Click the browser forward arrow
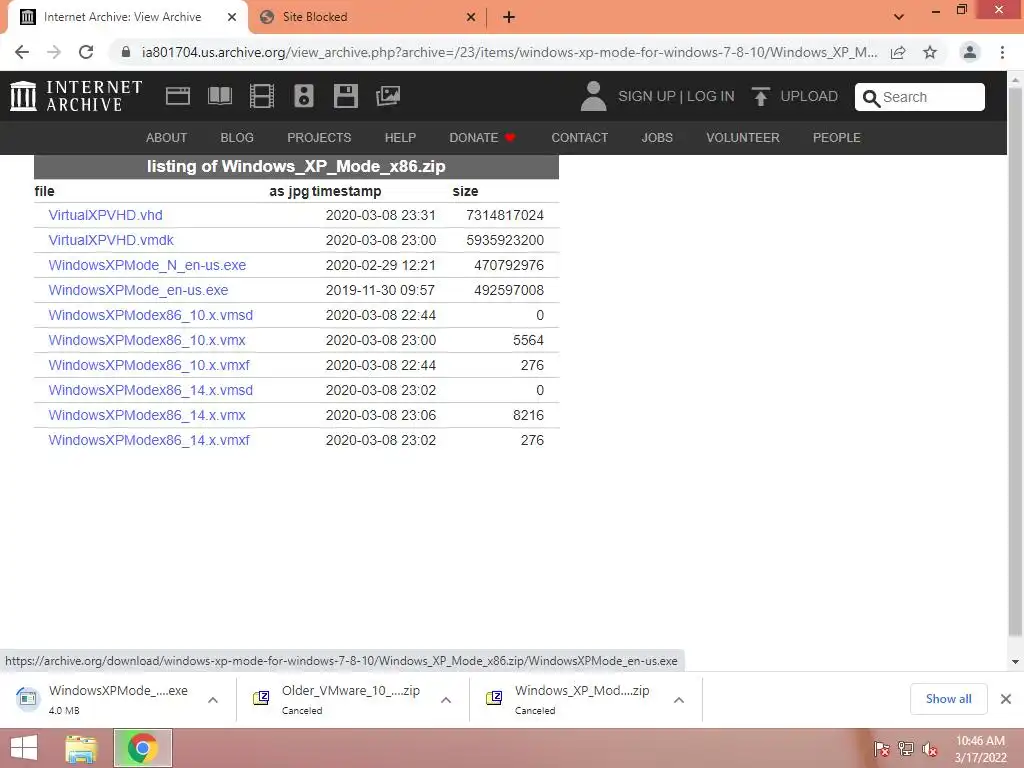The image size is (1024, 768). [54, 52]
